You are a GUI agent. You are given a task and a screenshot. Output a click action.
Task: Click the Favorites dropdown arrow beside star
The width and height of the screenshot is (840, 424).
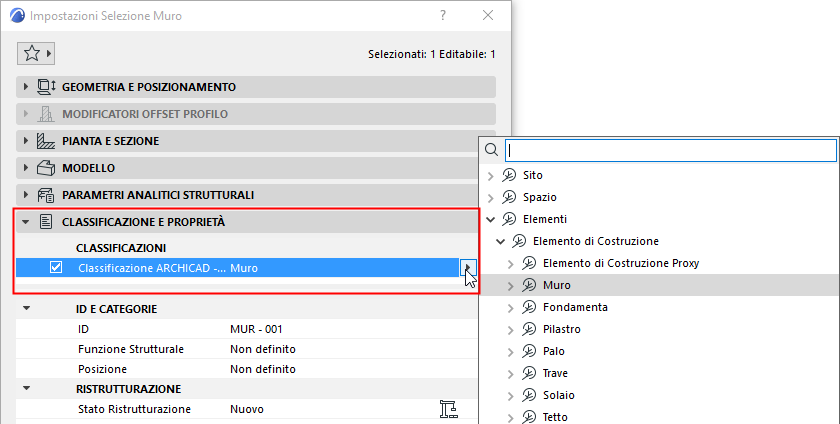(x=49, y=54)
